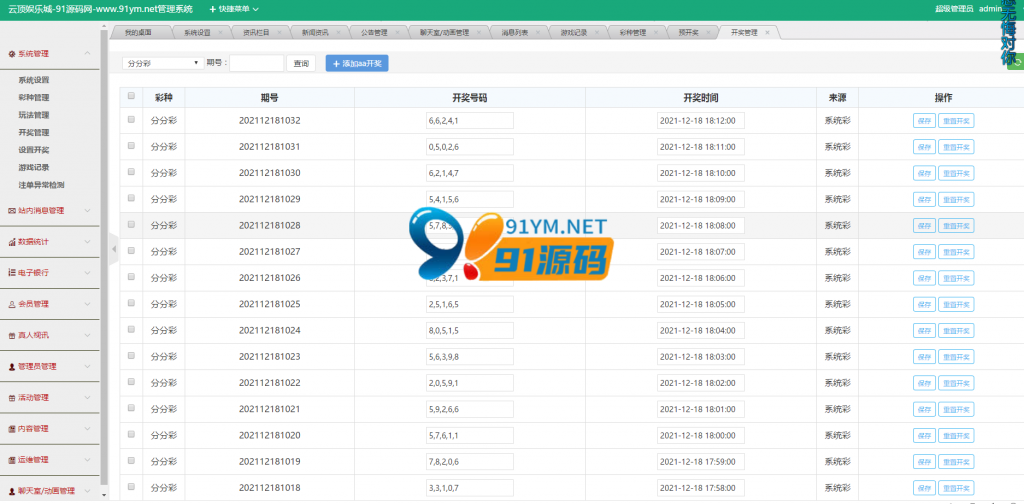The width and height of the screenshot is (1024, 504).
Task: Check the box for row 202112181022
Action: (131, 381)
